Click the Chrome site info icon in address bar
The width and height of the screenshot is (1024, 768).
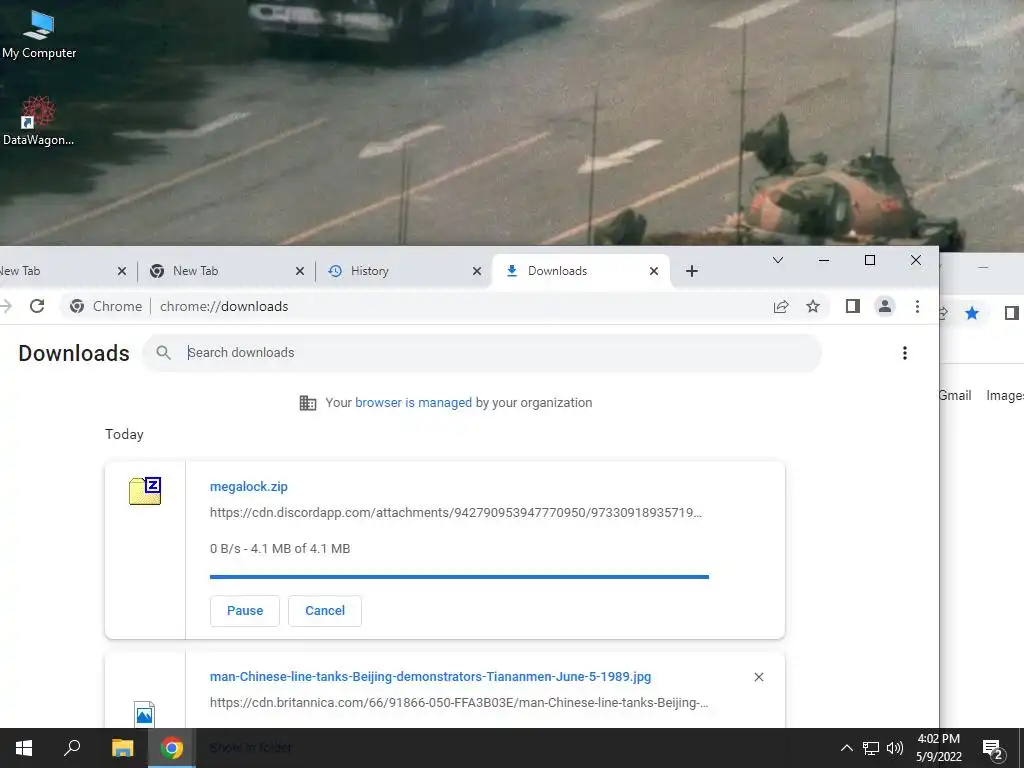click(77, 306)
